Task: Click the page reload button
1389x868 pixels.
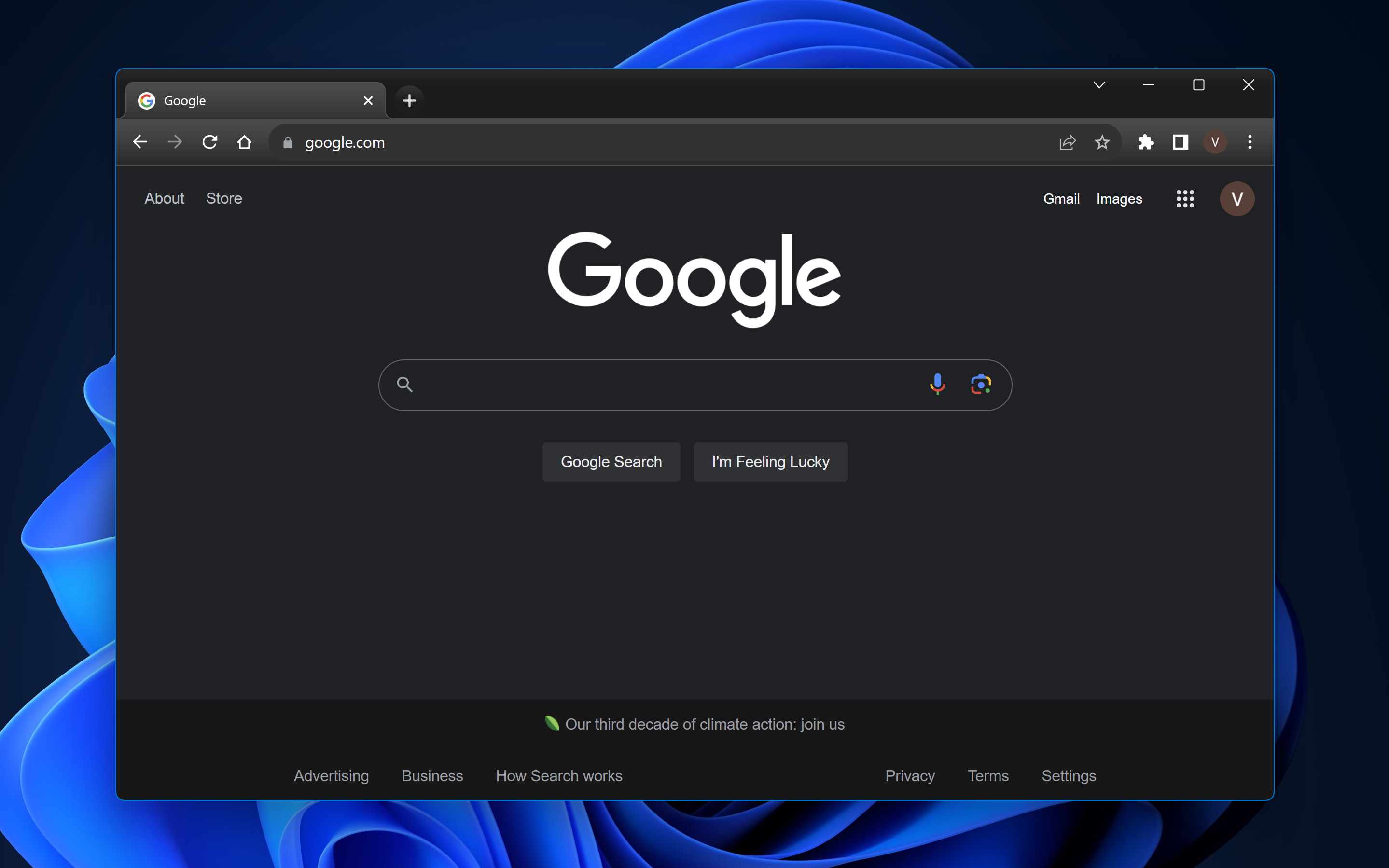Action: click(209, 141)
